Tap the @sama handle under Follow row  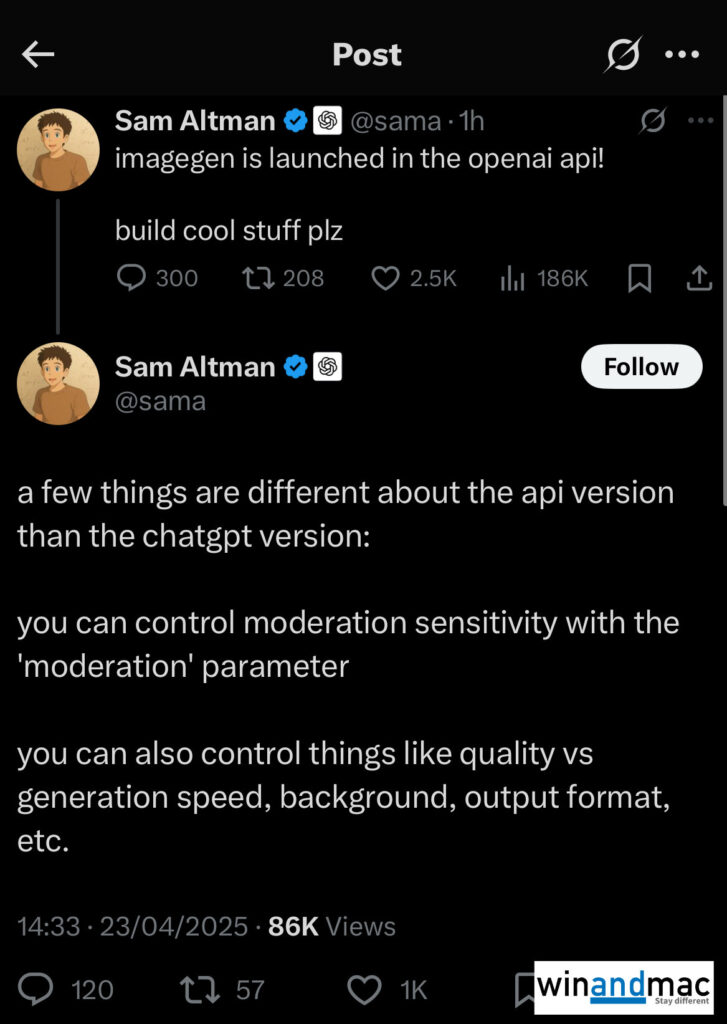pyautogui.click(x=160, y=402)
